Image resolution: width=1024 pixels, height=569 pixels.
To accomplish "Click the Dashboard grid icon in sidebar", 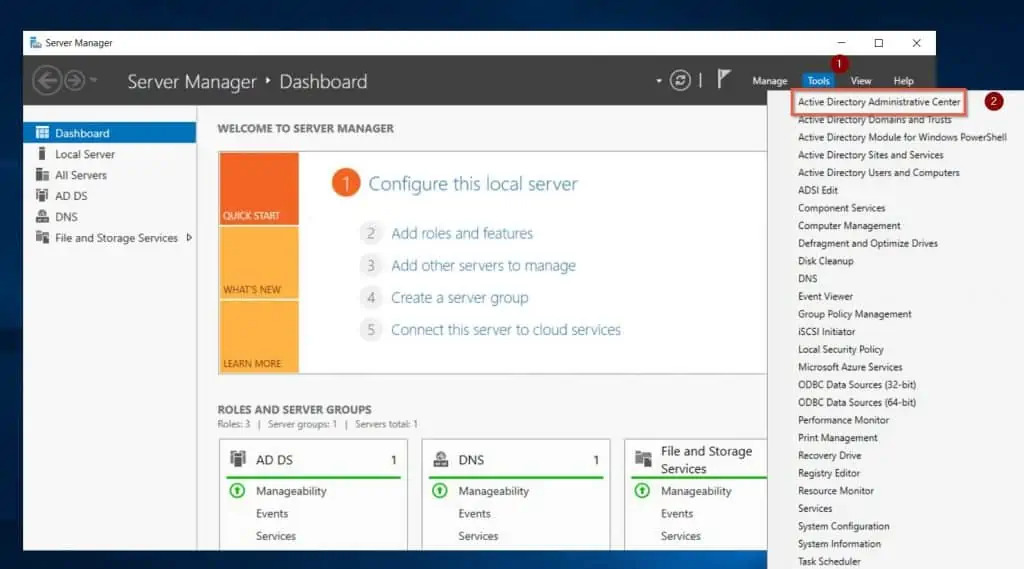I will (42, 133).
